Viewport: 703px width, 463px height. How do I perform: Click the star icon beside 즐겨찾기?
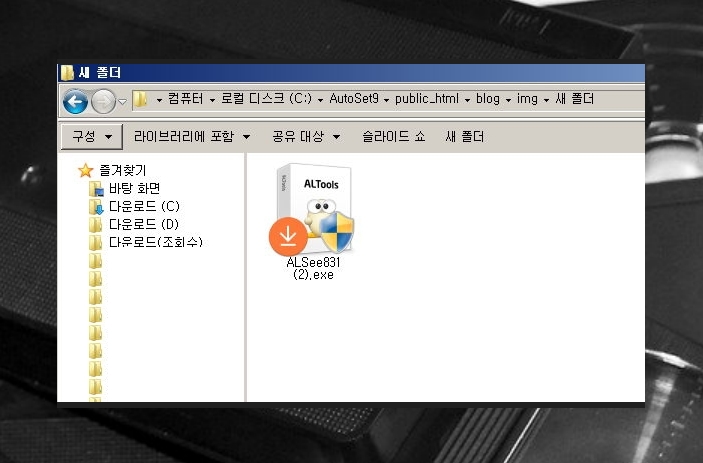85,170
